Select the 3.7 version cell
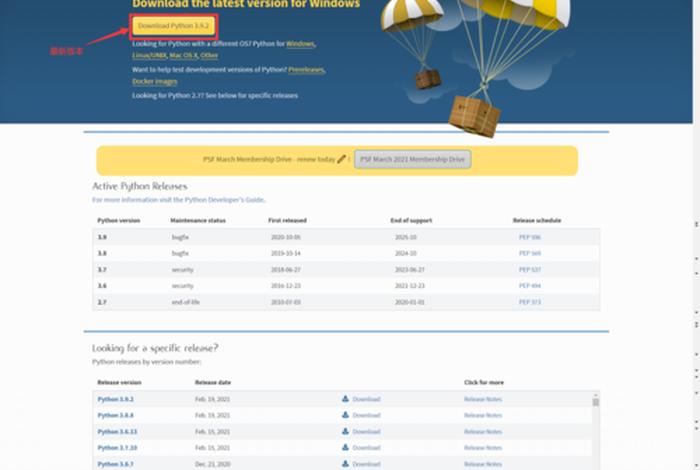Screen dimensions: 700x470 pyautogui.click(x=102, y=270)
